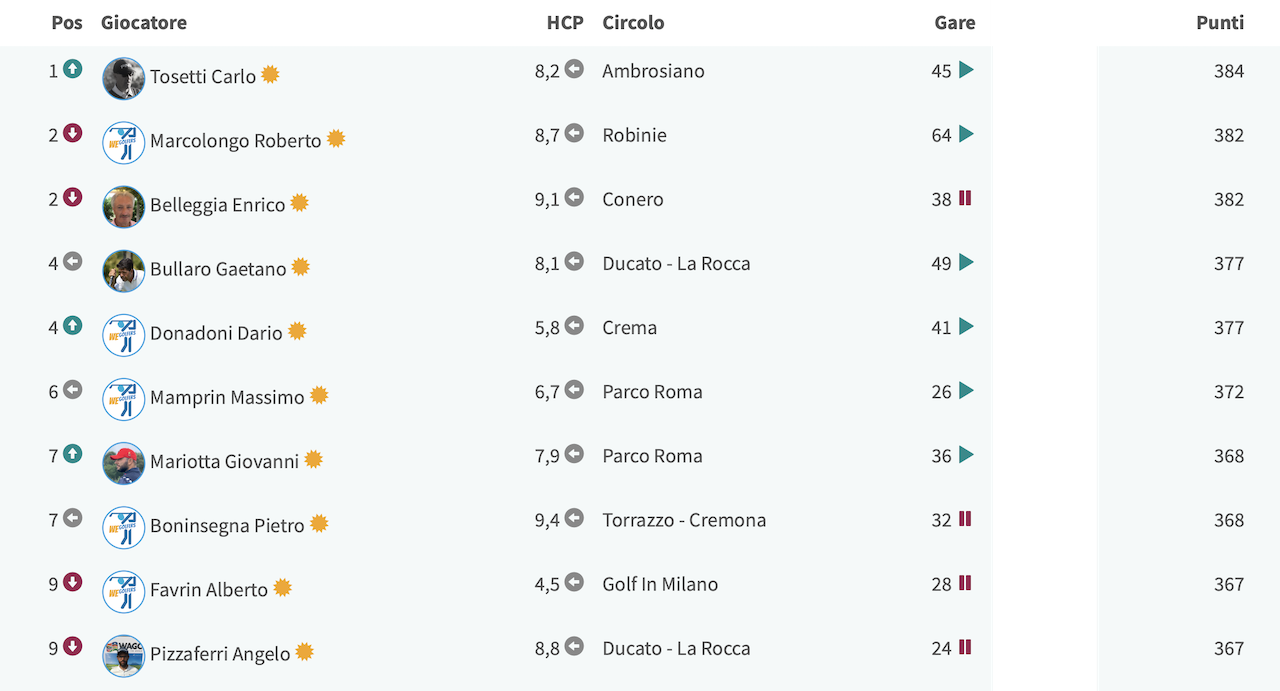Click the pause icon beside Boninsegna's 32 gare
Viewport: 1280px width, 691px height.
point(965,518)
